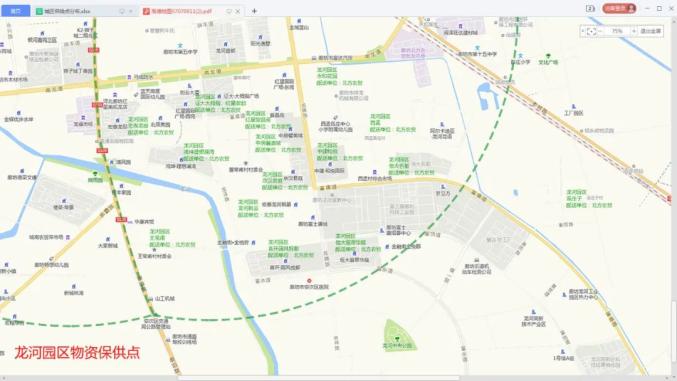Click the drag handle of zoom toolbar

pos(583,31)
